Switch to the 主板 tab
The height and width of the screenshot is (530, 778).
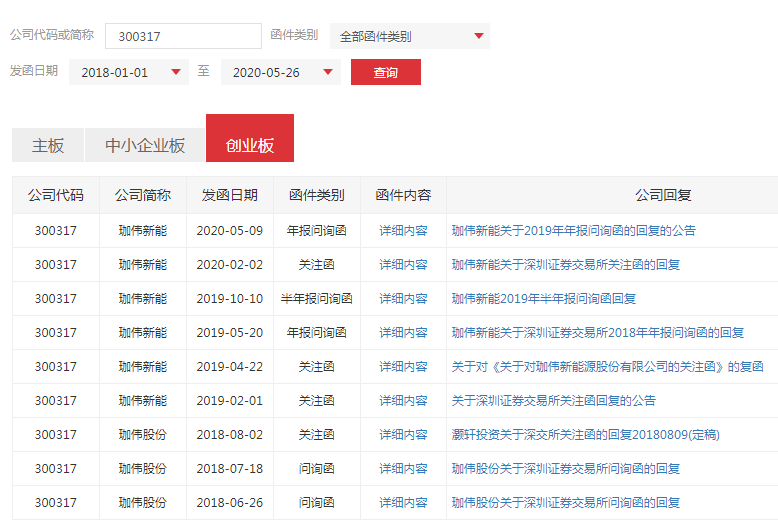coord(48,145)
